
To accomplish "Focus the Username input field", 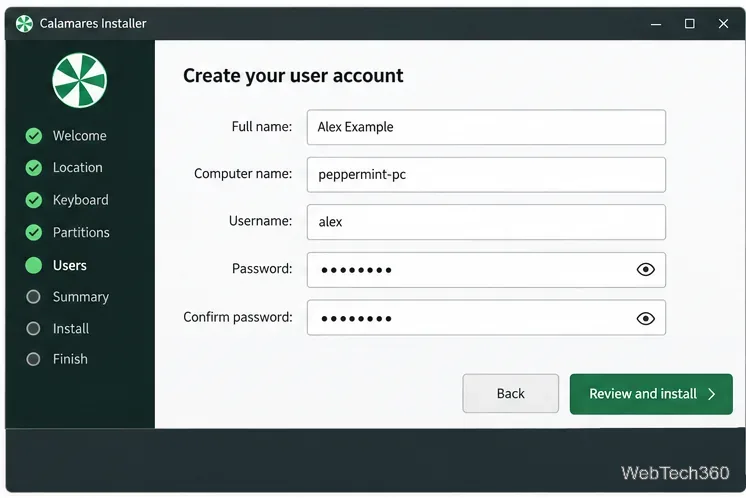I will pos(486,222).
